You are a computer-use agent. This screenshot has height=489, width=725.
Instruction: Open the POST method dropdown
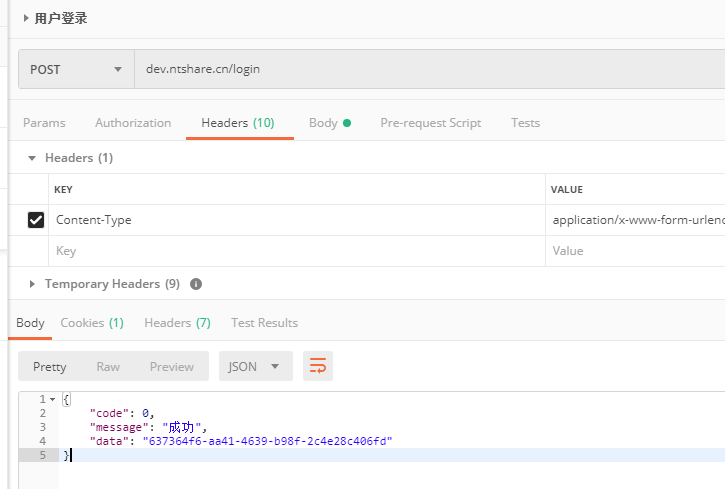pyautogui.click(x=76, y=69)
